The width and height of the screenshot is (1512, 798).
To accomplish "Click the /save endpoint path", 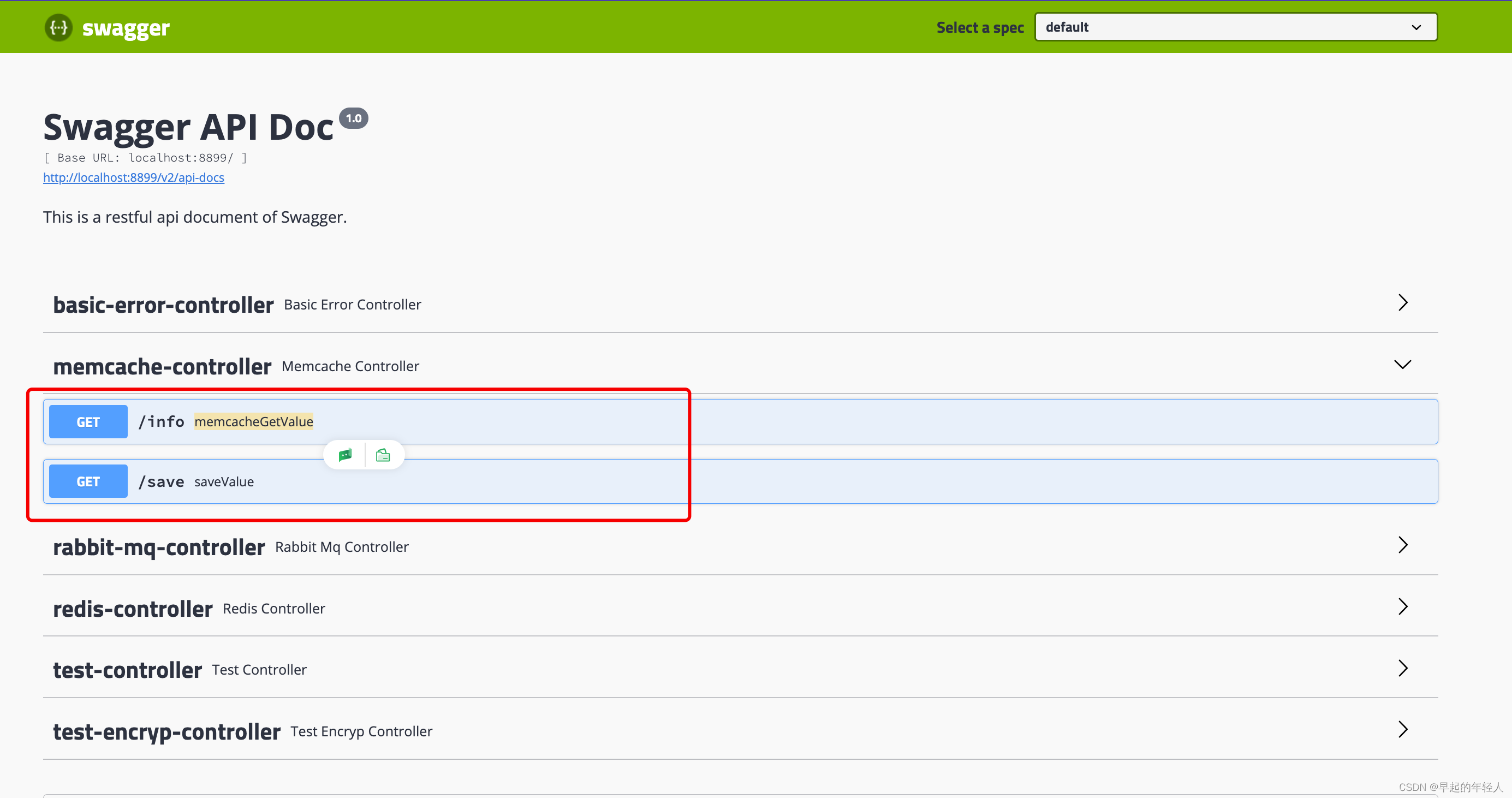I will 161,482.
